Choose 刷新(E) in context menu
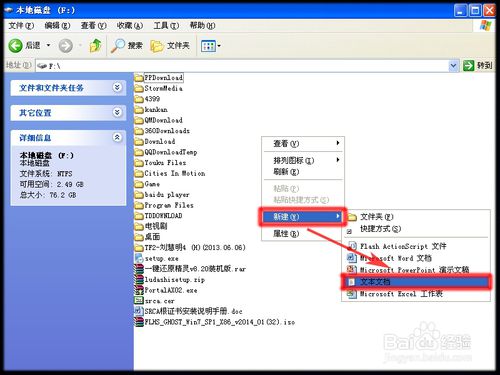Screen dimensions: 500x375 click(303, 172)
